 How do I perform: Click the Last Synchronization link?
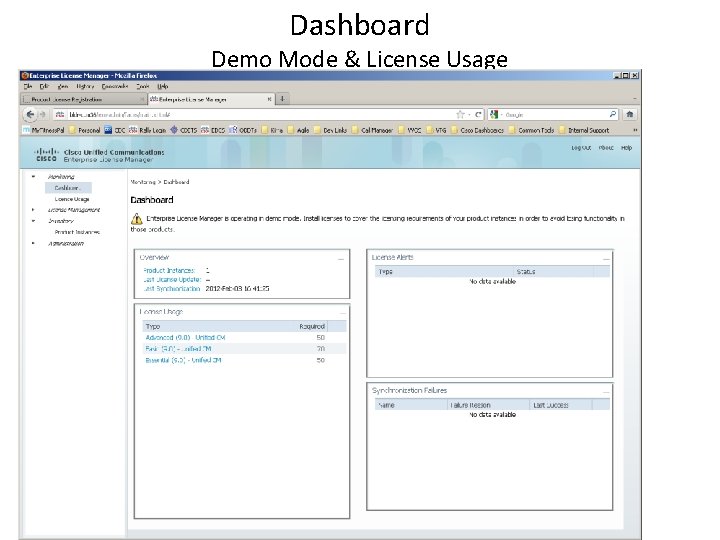click(x=172, y=289)
